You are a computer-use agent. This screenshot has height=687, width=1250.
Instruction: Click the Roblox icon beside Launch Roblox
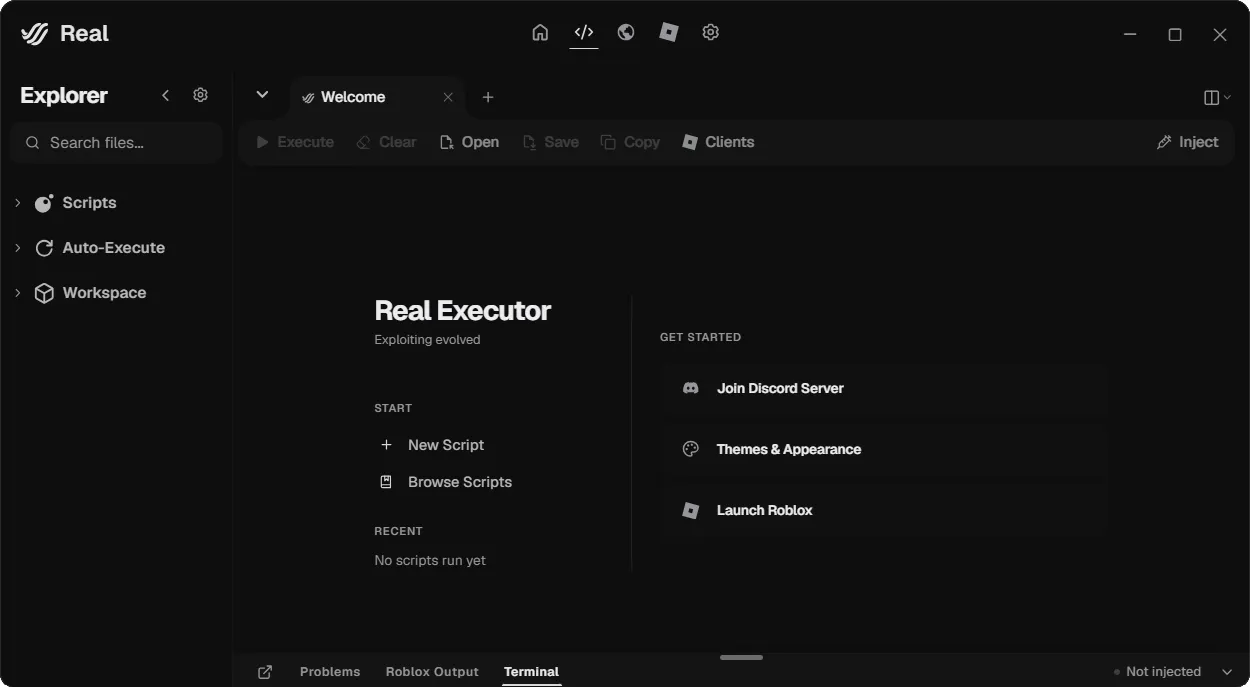(690, 510)
